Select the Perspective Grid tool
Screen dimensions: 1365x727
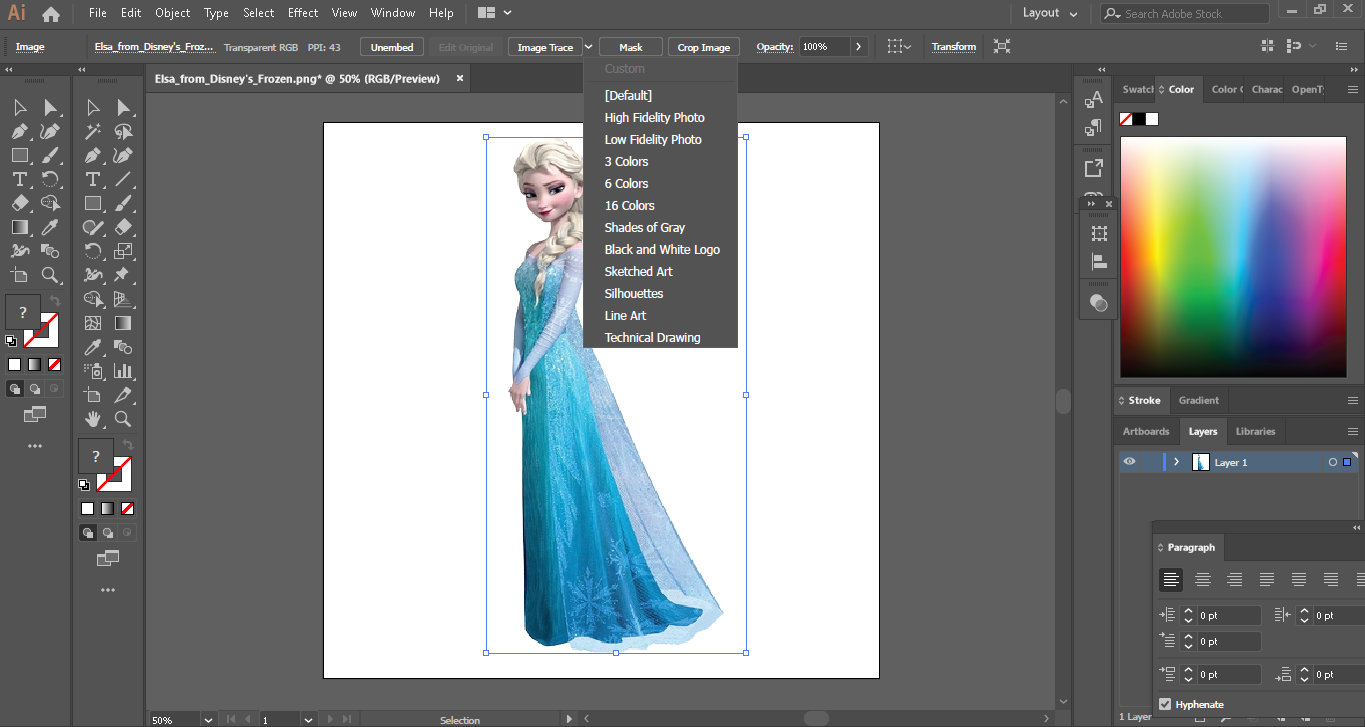point(123,299)
